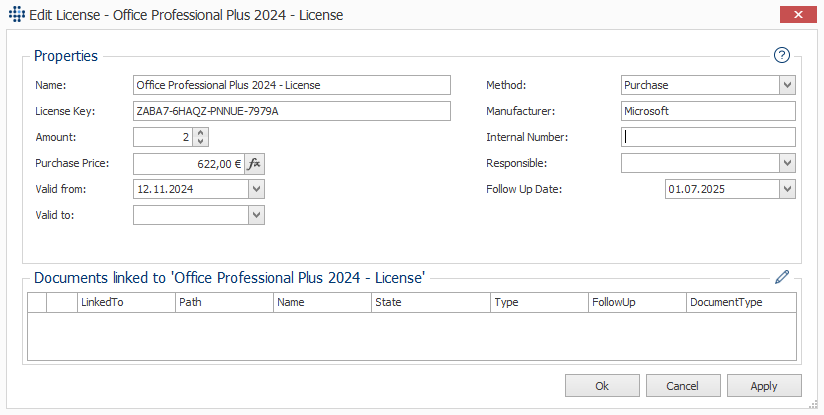Viewport: 824px width, 415px height.
Task: Click the Cancel button
Action: click(683, 386)
